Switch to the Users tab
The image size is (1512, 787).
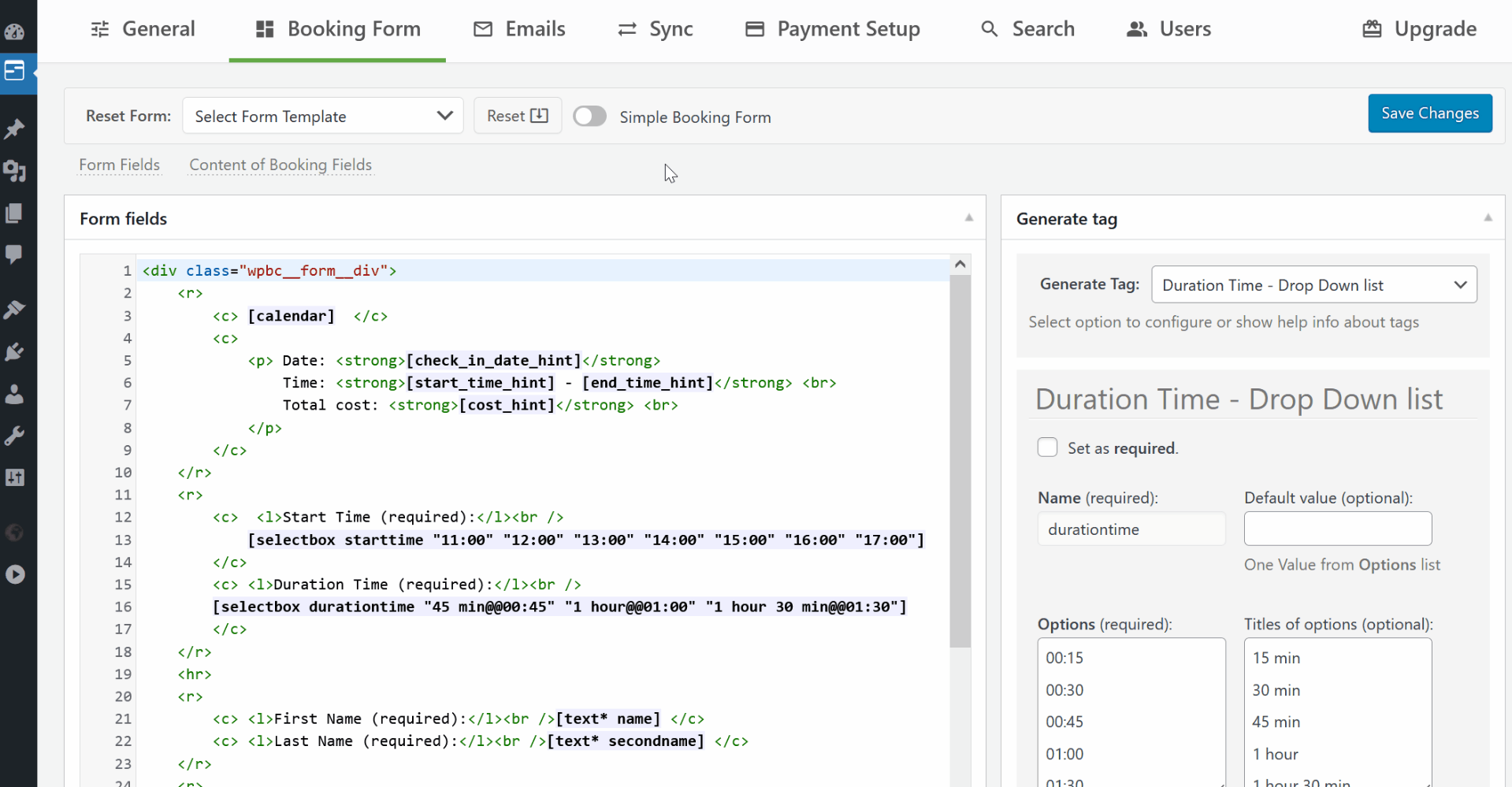coord(1168,29)
